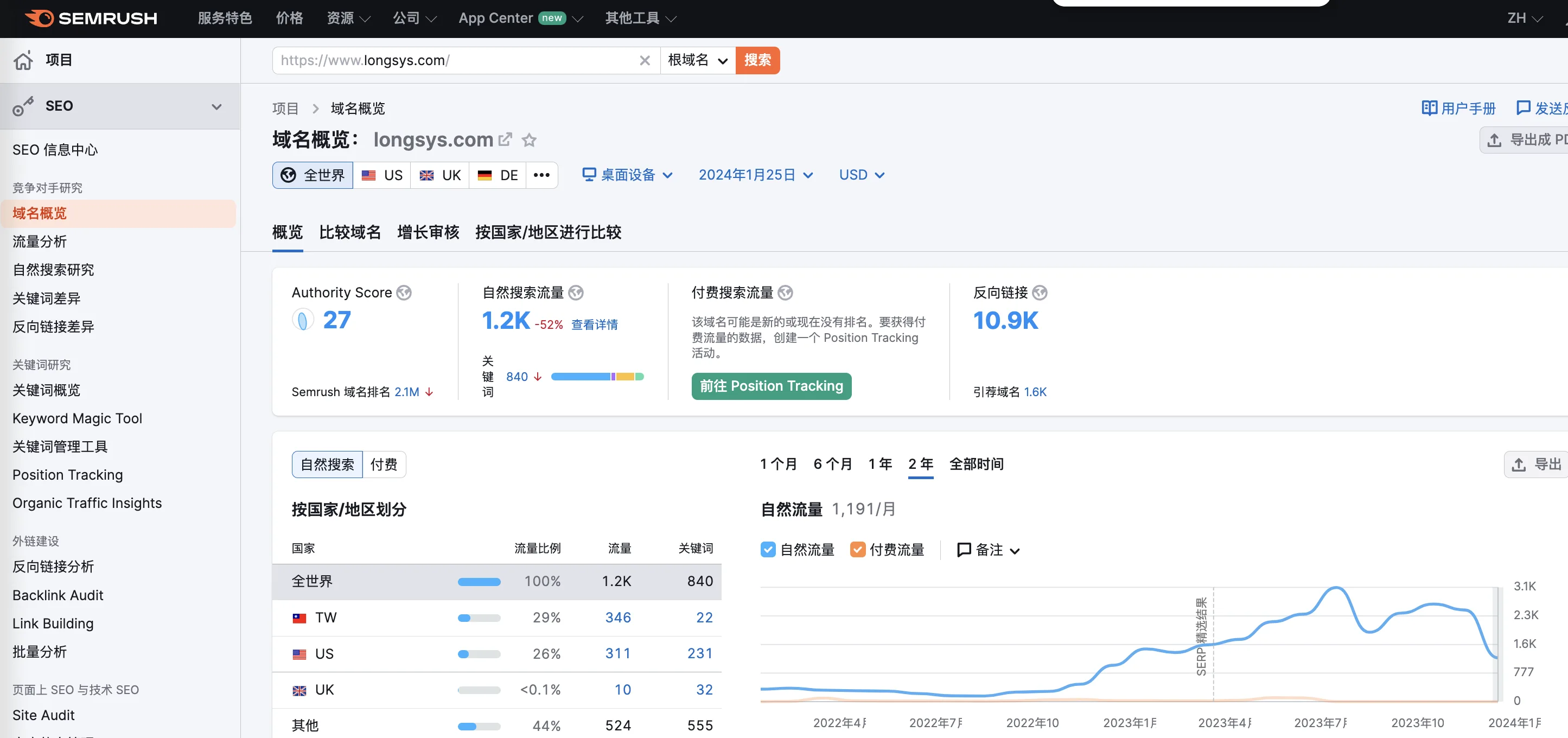The height and width of the screenshot is (738, 1568).
Task: Click the 备注 note bubble icon
Action: [x=964, y=550]
